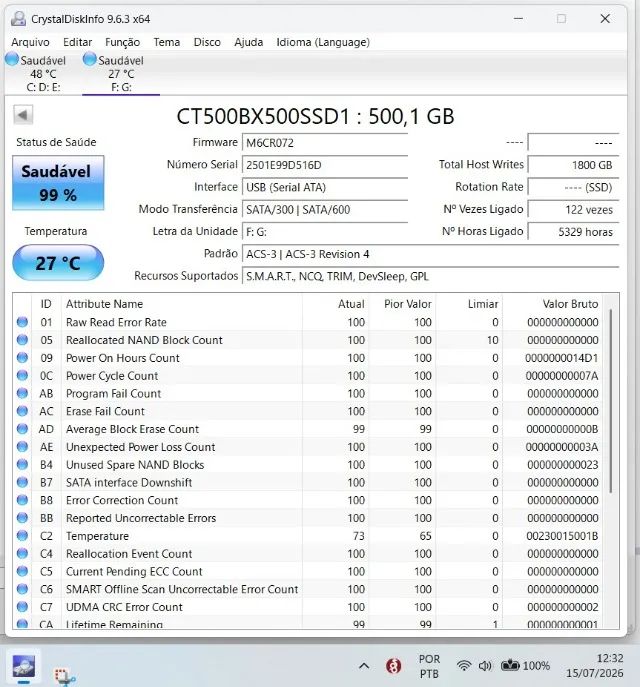Click status icon of Current Pending ECC Count
Viewport: 640px width, 687px height.
pos(22,571)
